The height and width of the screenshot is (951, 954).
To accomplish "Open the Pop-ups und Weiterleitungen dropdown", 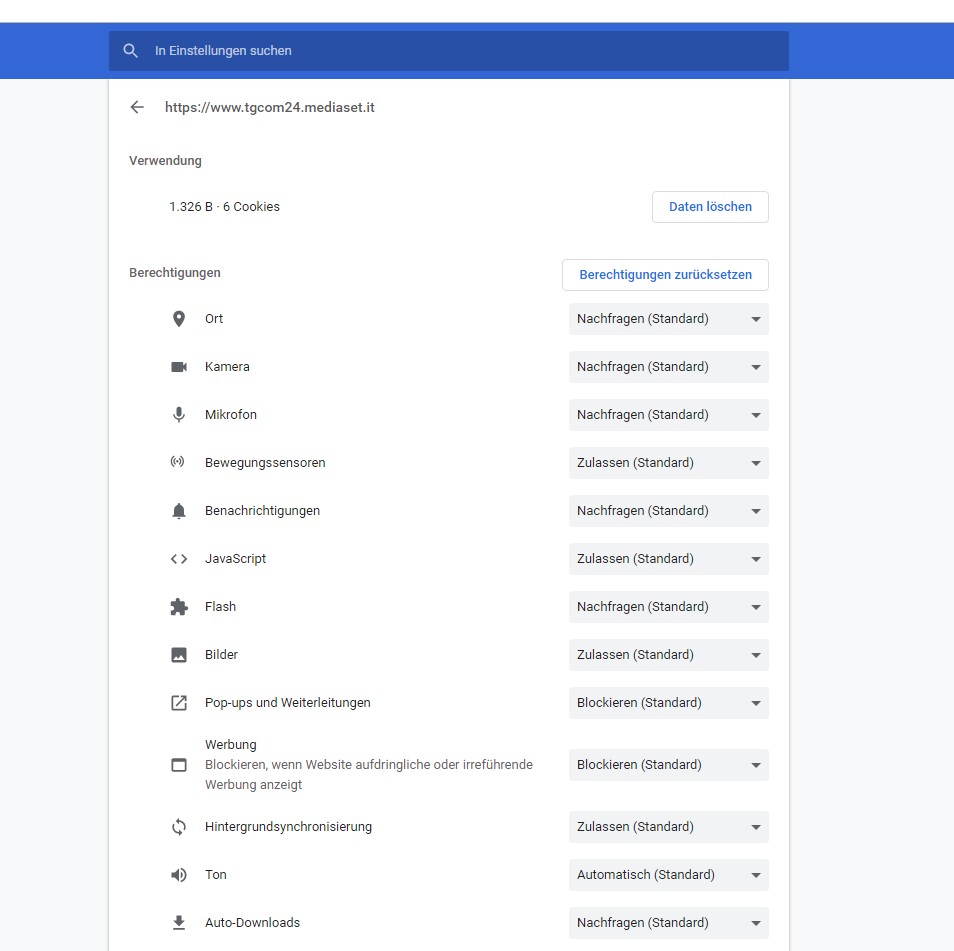I will pyautogui.click(x=668, y=703).
